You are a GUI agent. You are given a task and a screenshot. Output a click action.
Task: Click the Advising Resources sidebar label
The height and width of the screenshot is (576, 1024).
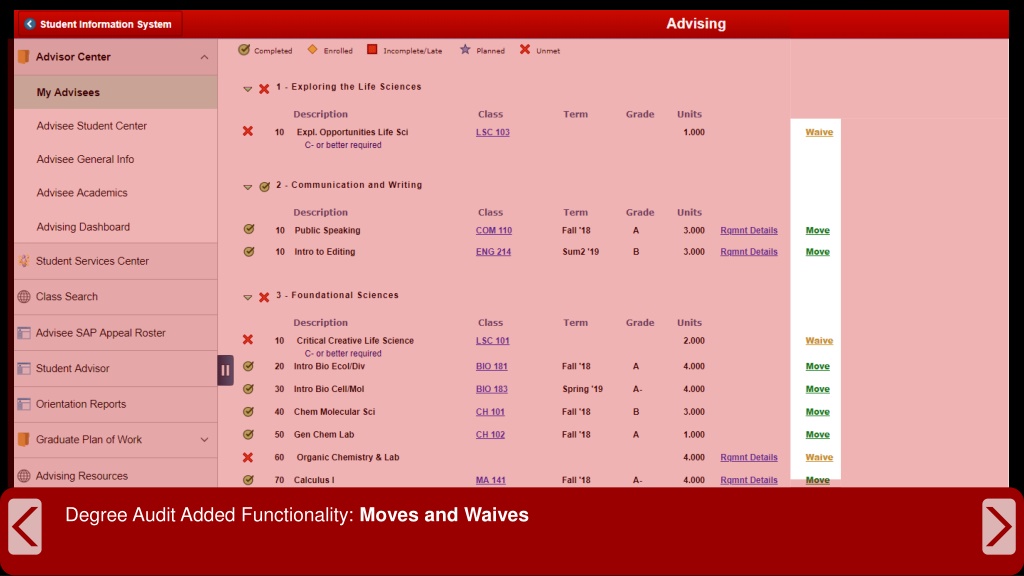[x=82, y=476]
